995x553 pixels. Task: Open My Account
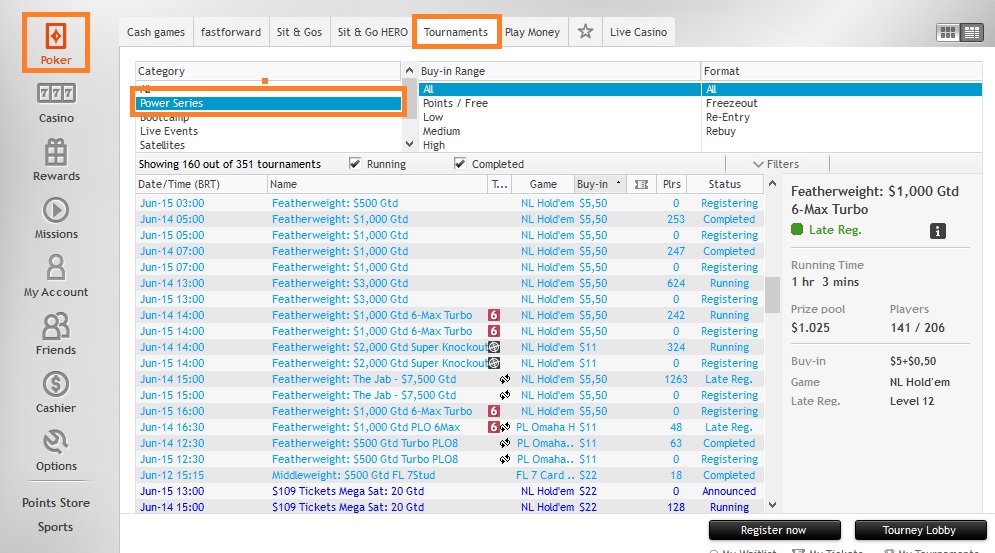tap(56, 276)
